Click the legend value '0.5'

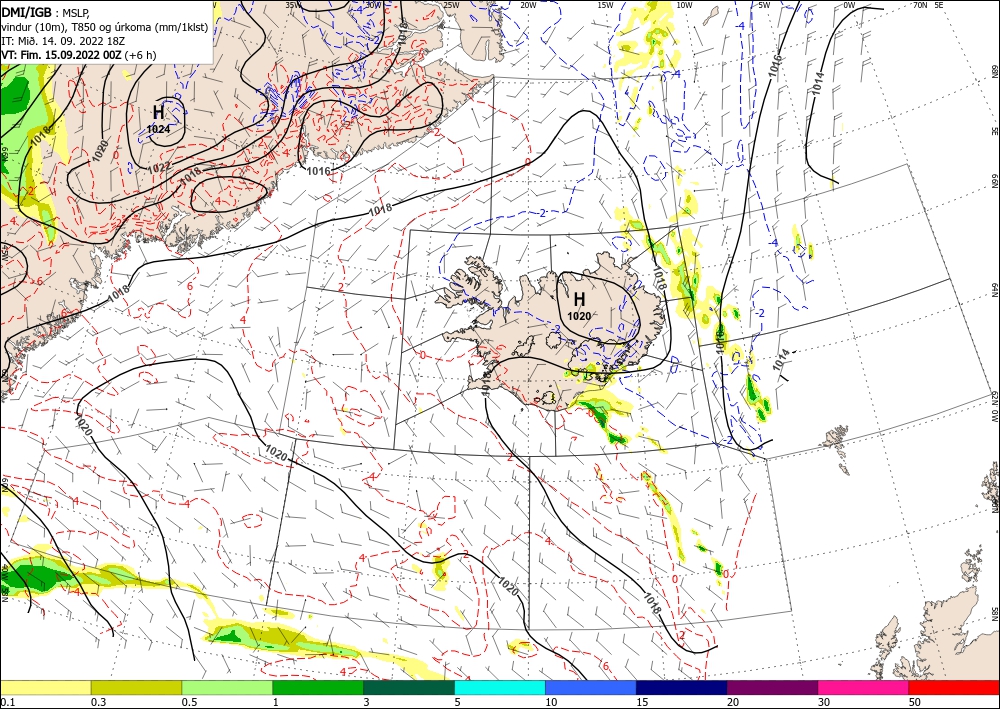tap(189, 702)
